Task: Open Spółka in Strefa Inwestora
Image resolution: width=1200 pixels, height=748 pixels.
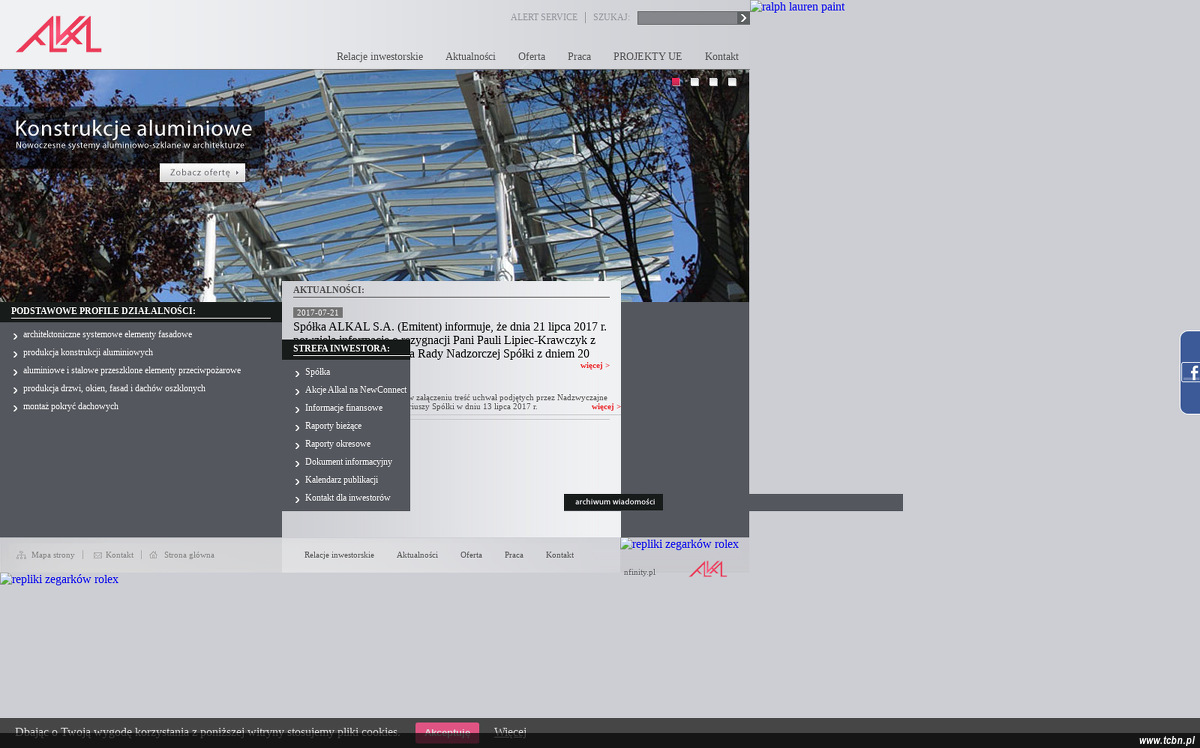Action: [317, 372]
